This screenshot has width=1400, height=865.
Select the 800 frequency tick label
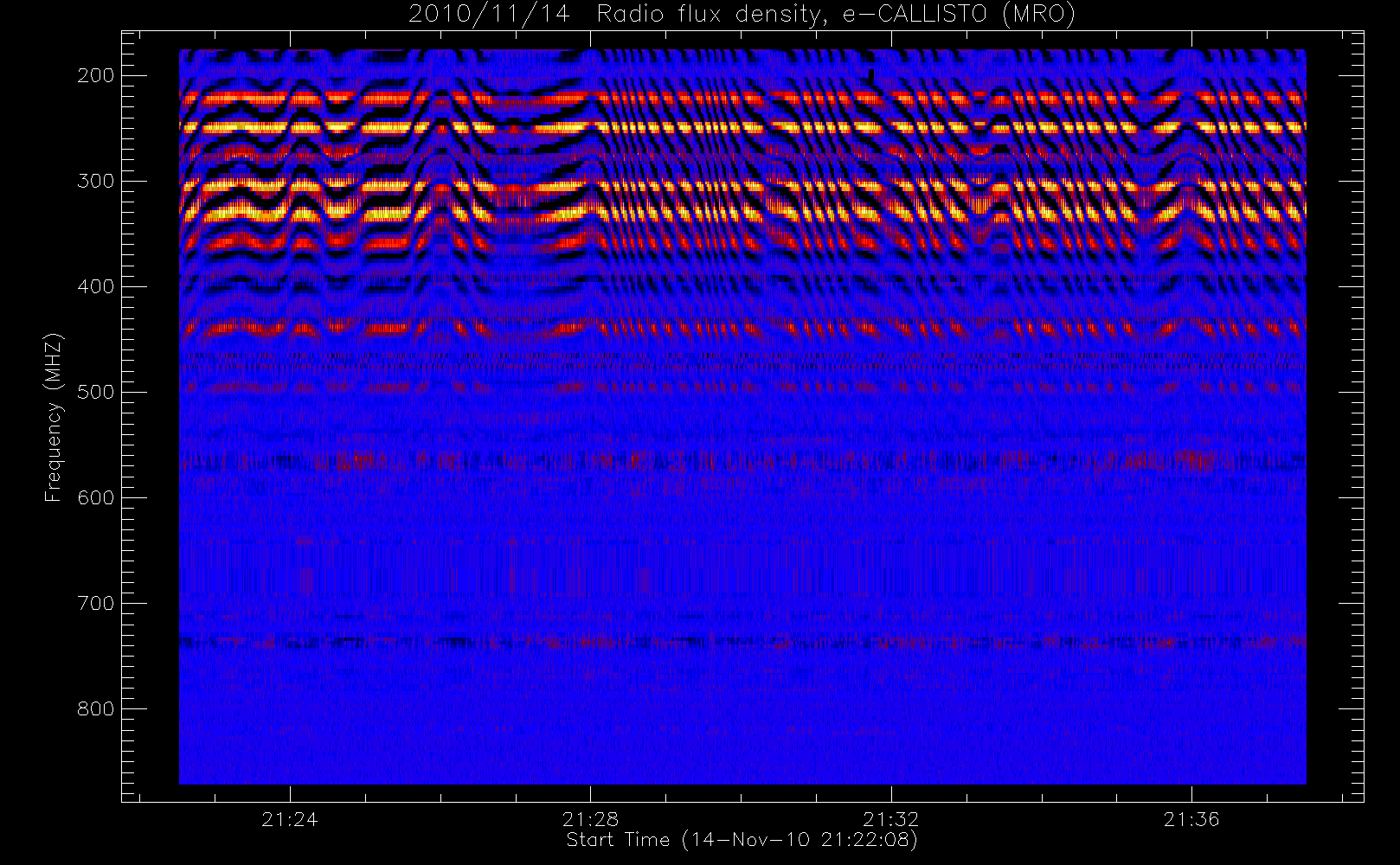pos(95,708)
